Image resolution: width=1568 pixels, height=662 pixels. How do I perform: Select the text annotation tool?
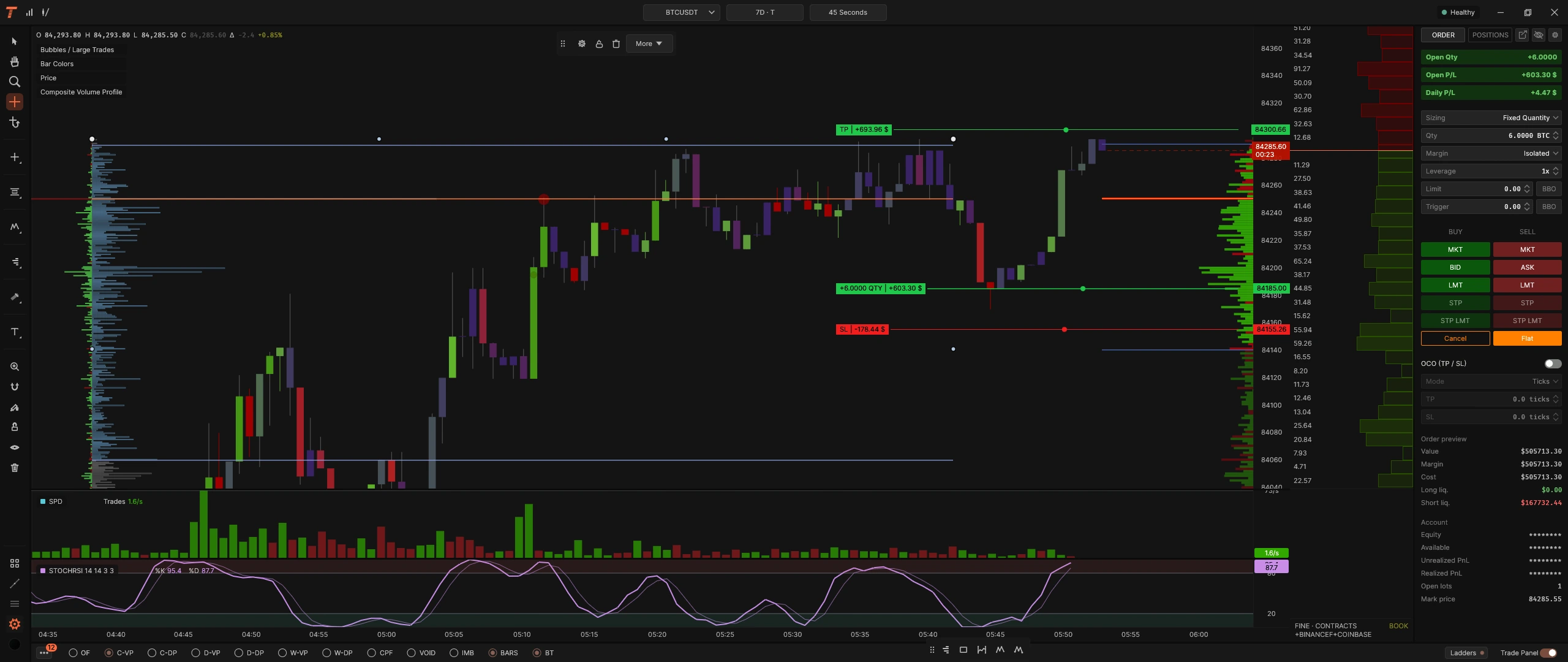[x=15, y=332]
